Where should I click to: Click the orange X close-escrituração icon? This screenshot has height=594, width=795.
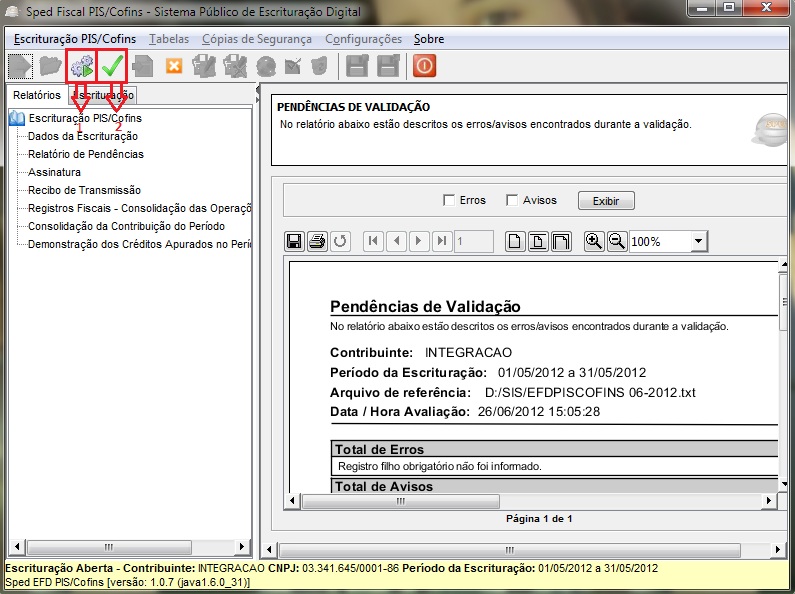point(174,67)
